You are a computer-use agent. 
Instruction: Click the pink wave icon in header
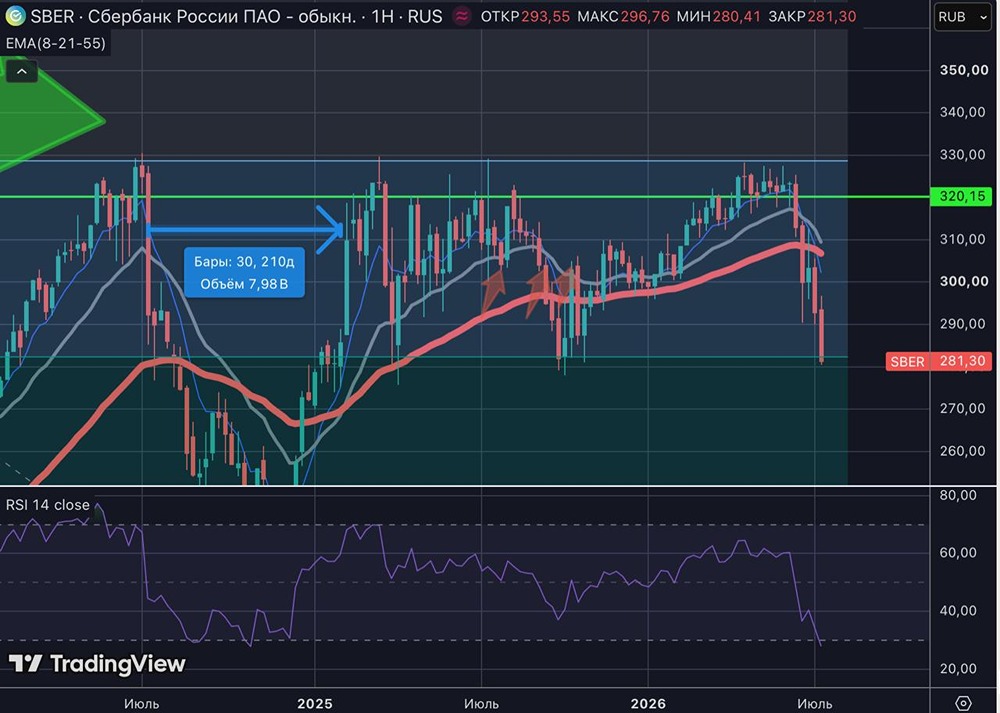pyautogui.click(x=462, y=16)
